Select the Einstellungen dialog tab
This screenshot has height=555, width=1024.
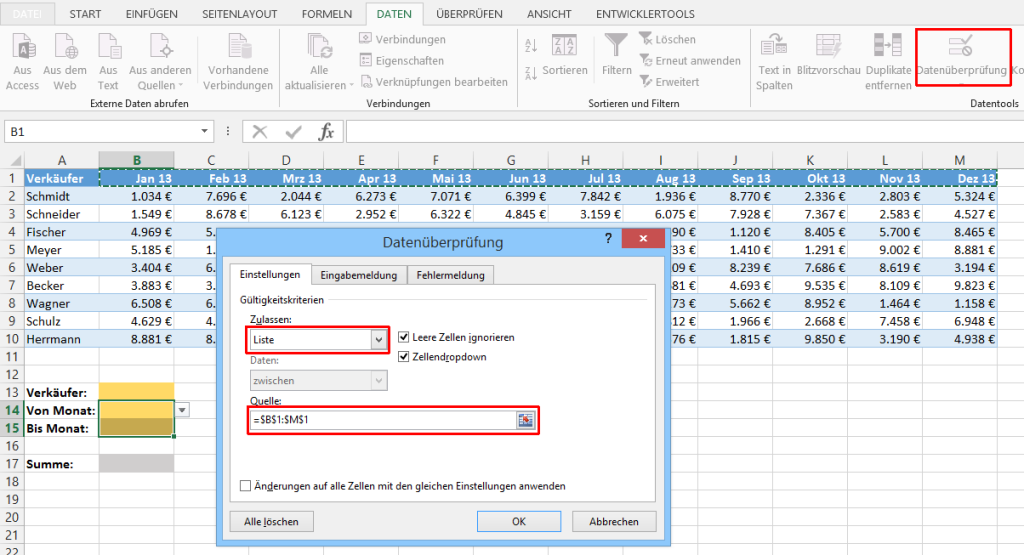[270, 274]
